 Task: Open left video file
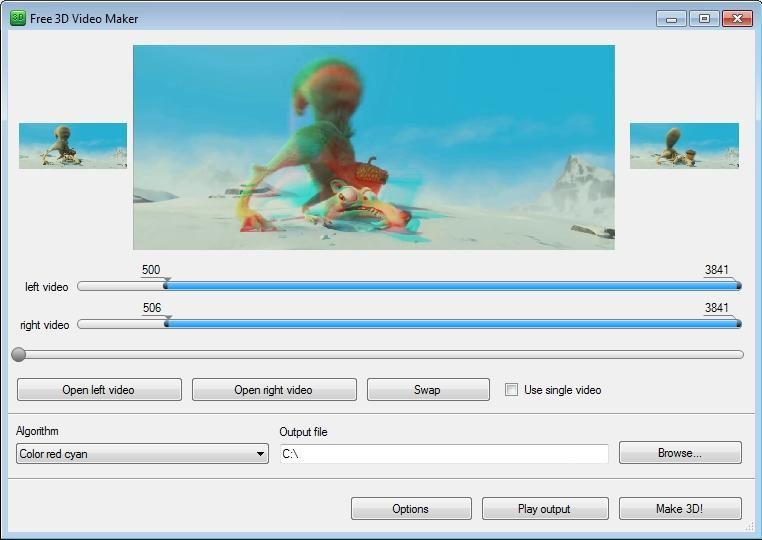[99, 389]
